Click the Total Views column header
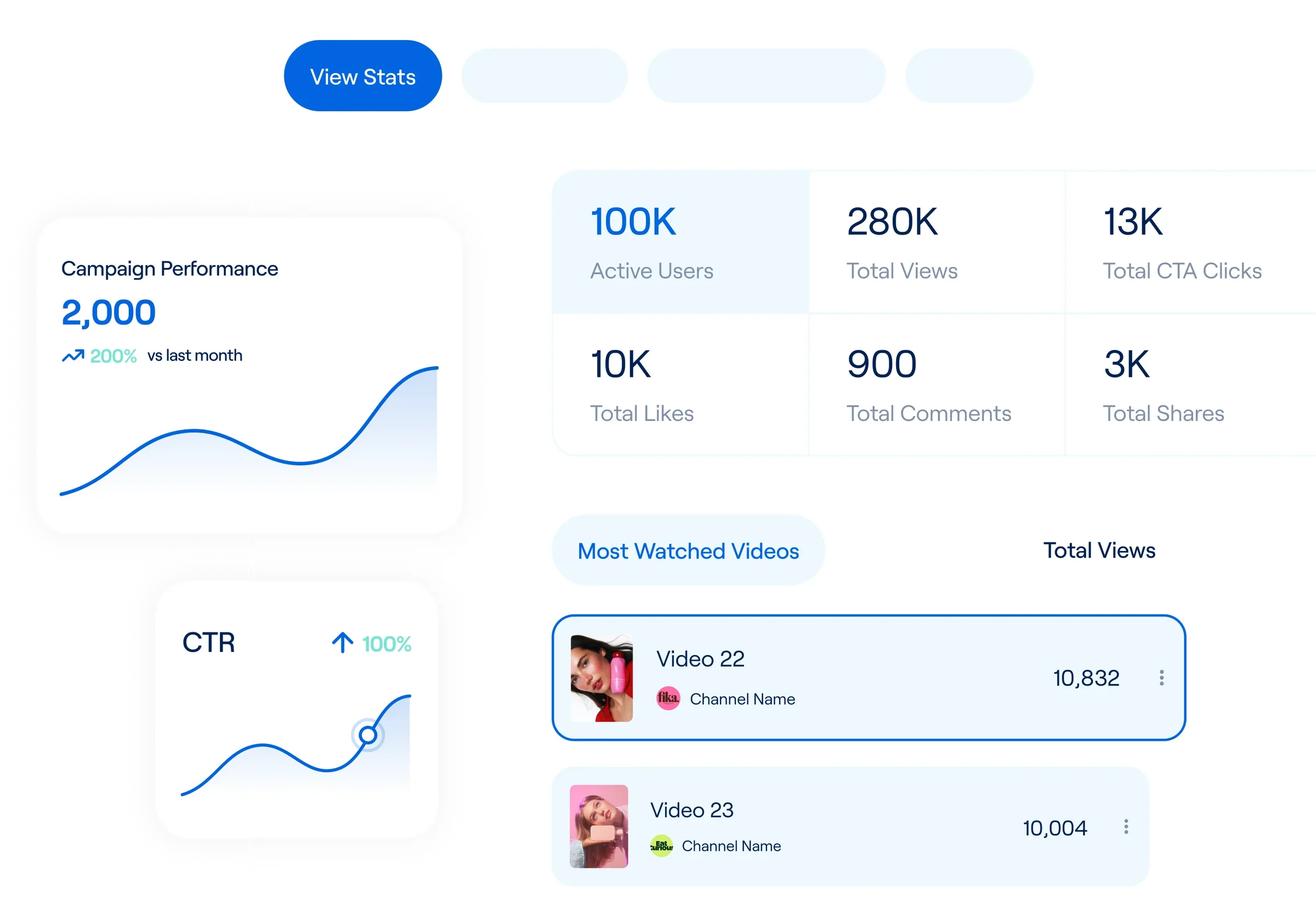The height and width of the screenshot is (910, 1316). pos(1099,550)
